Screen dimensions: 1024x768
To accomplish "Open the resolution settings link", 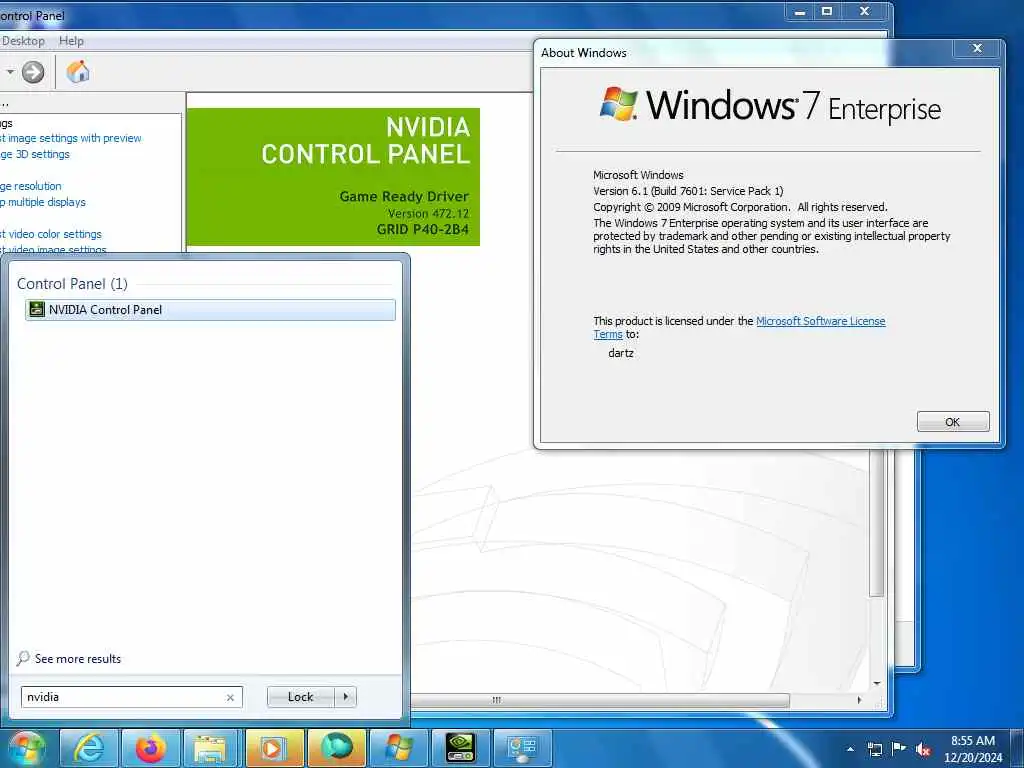I will [x=31, y=186].
